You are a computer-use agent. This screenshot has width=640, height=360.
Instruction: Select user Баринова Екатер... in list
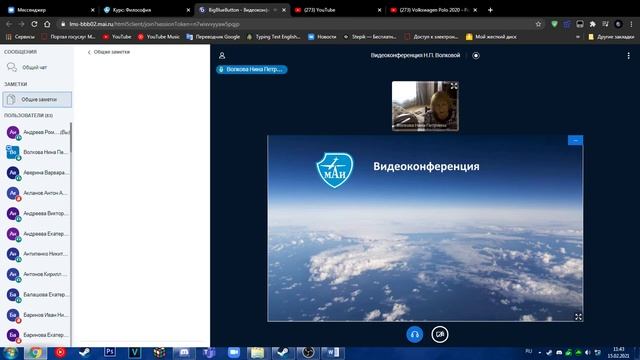click(37, 335)
